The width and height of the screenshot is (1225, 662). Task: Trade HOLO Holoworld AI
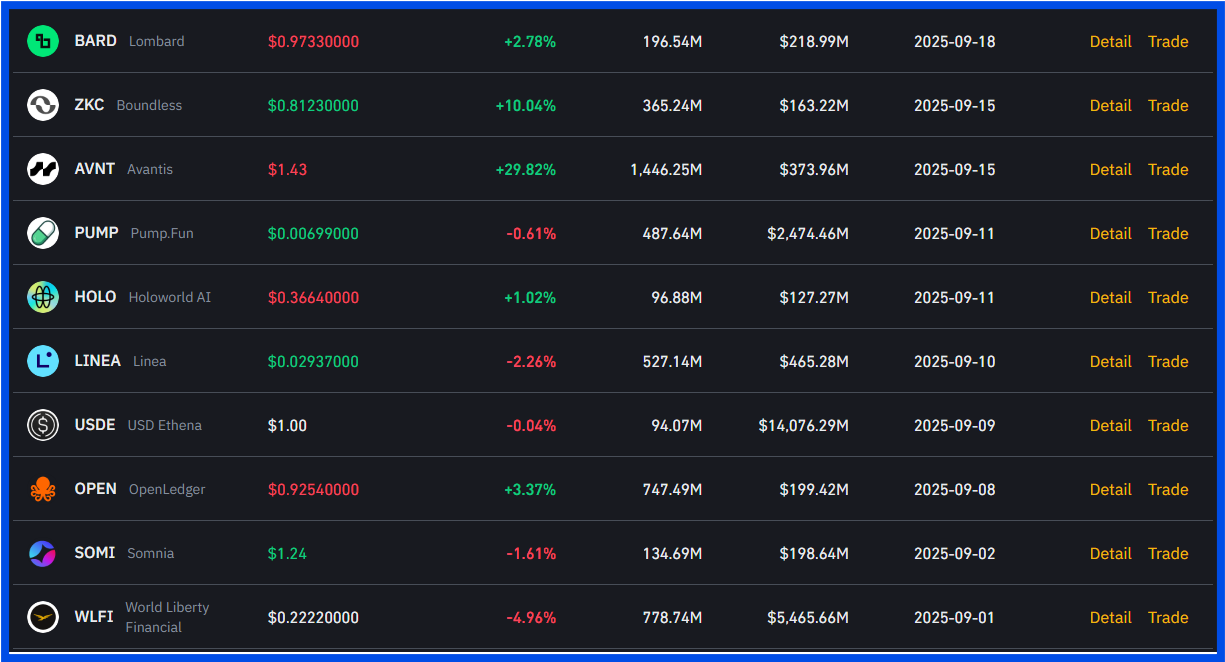point(1168,297)
